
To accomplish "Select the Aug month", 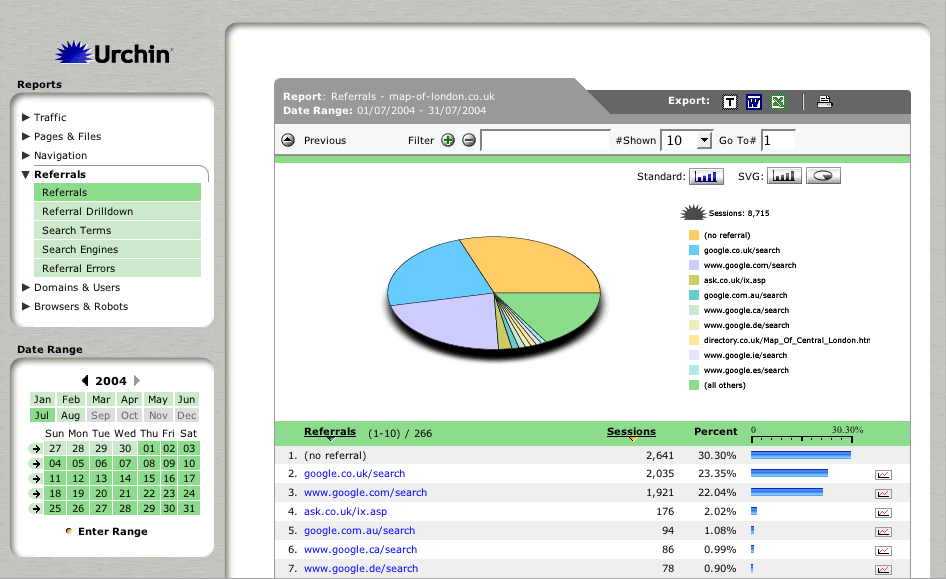I will pos(71,415).
